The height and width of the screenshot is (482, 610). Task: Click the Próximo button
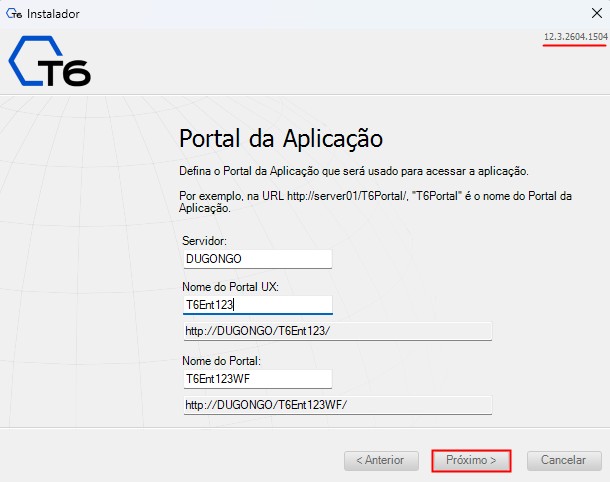click(471, 461)
